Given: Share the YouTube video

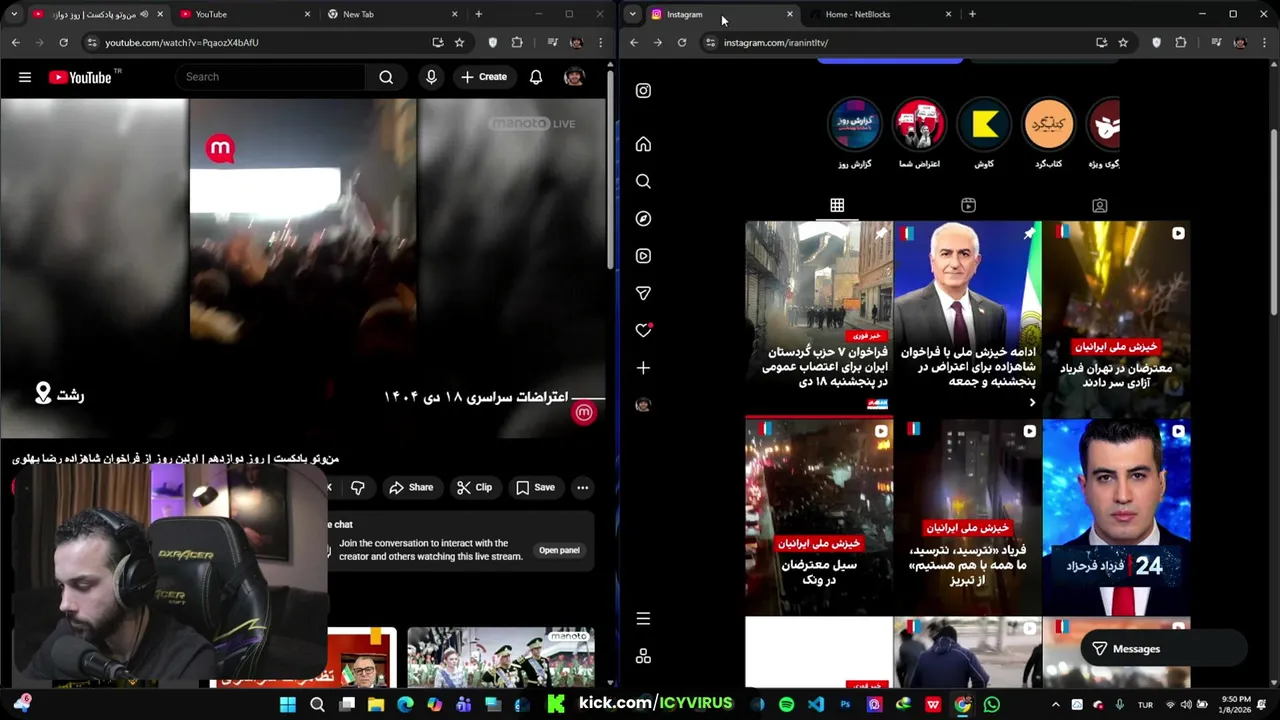Looking at the screenshot, I should coord(411,487).
